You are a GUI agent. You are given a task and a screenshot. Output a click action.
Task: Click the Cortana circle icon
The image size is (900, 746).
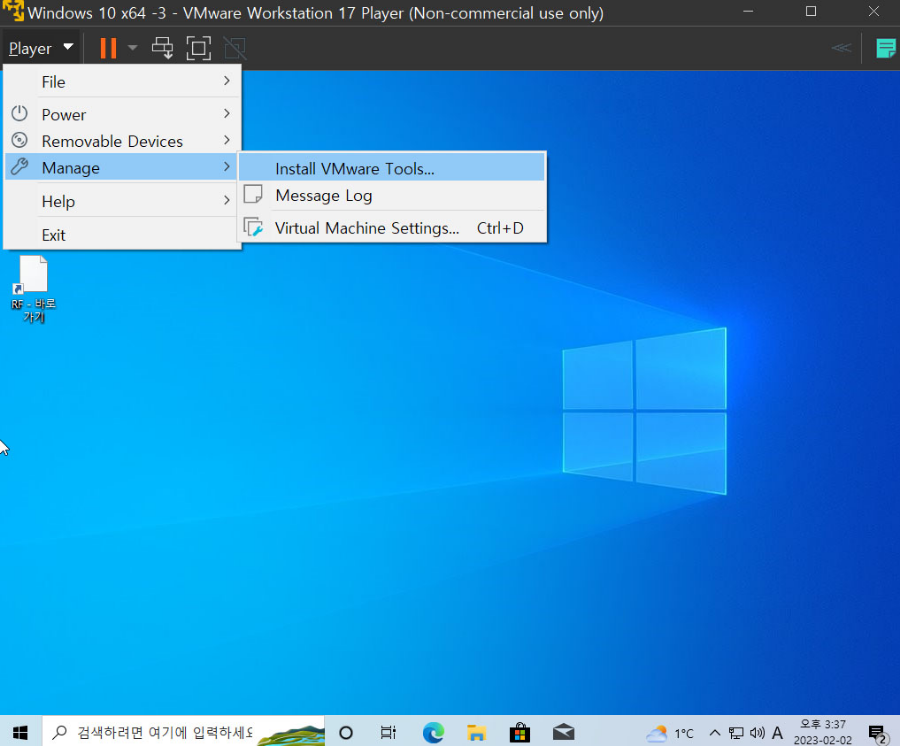[346, 732]
